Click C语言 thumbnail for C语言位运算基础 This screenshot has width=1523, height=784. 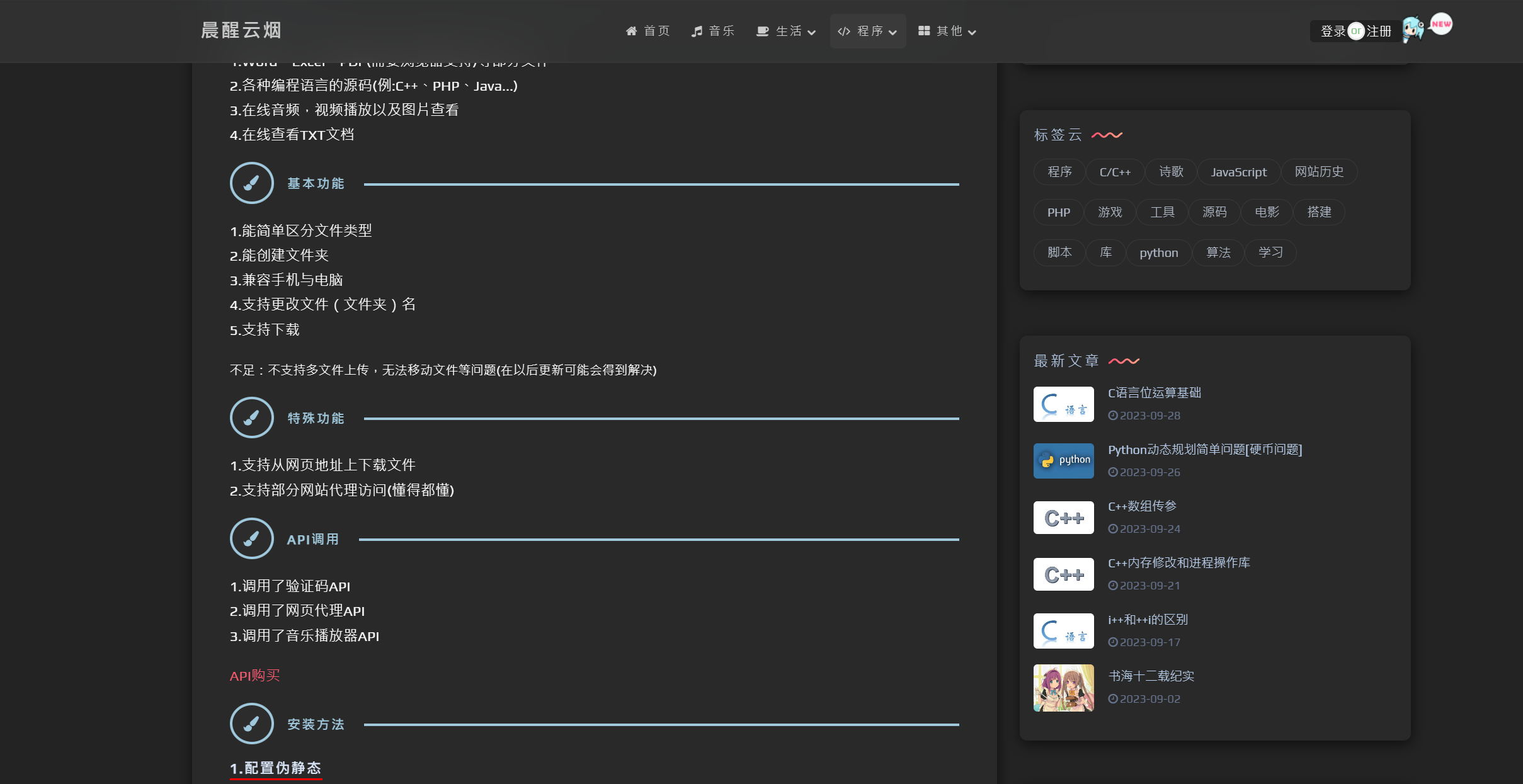1064,404
